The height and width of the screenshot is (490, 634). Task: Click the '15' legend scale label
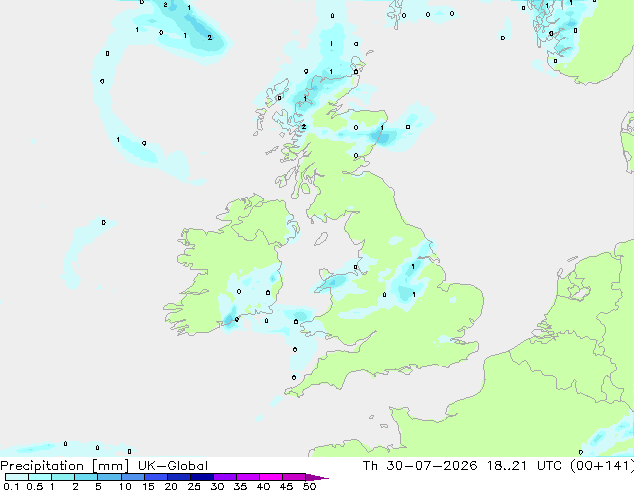coord(148,486)
